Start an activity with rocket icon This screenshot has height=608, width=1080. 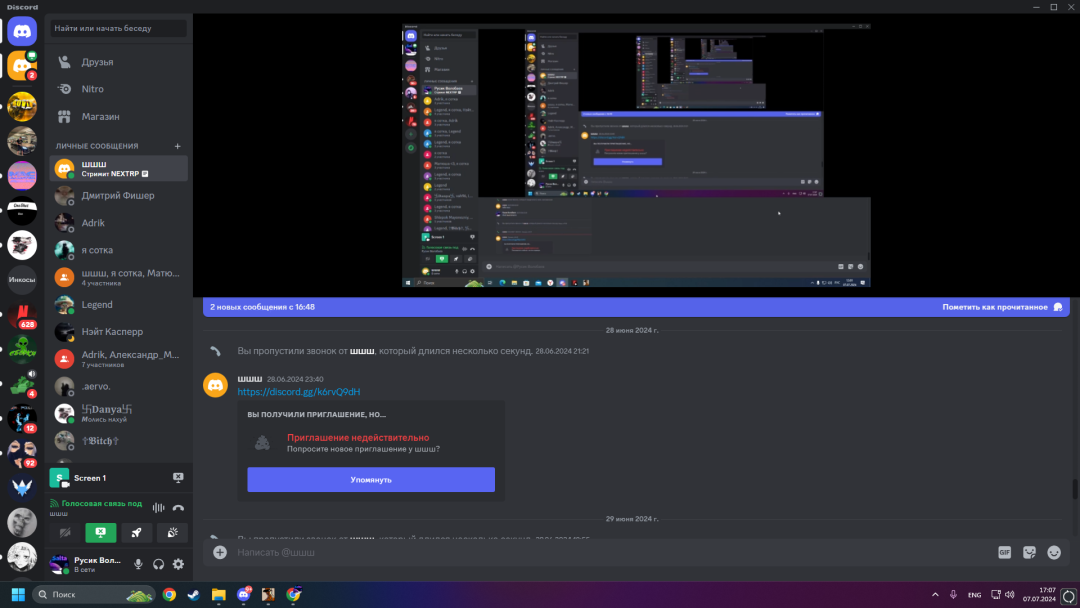pyautogui.click(x=136, y=532)
